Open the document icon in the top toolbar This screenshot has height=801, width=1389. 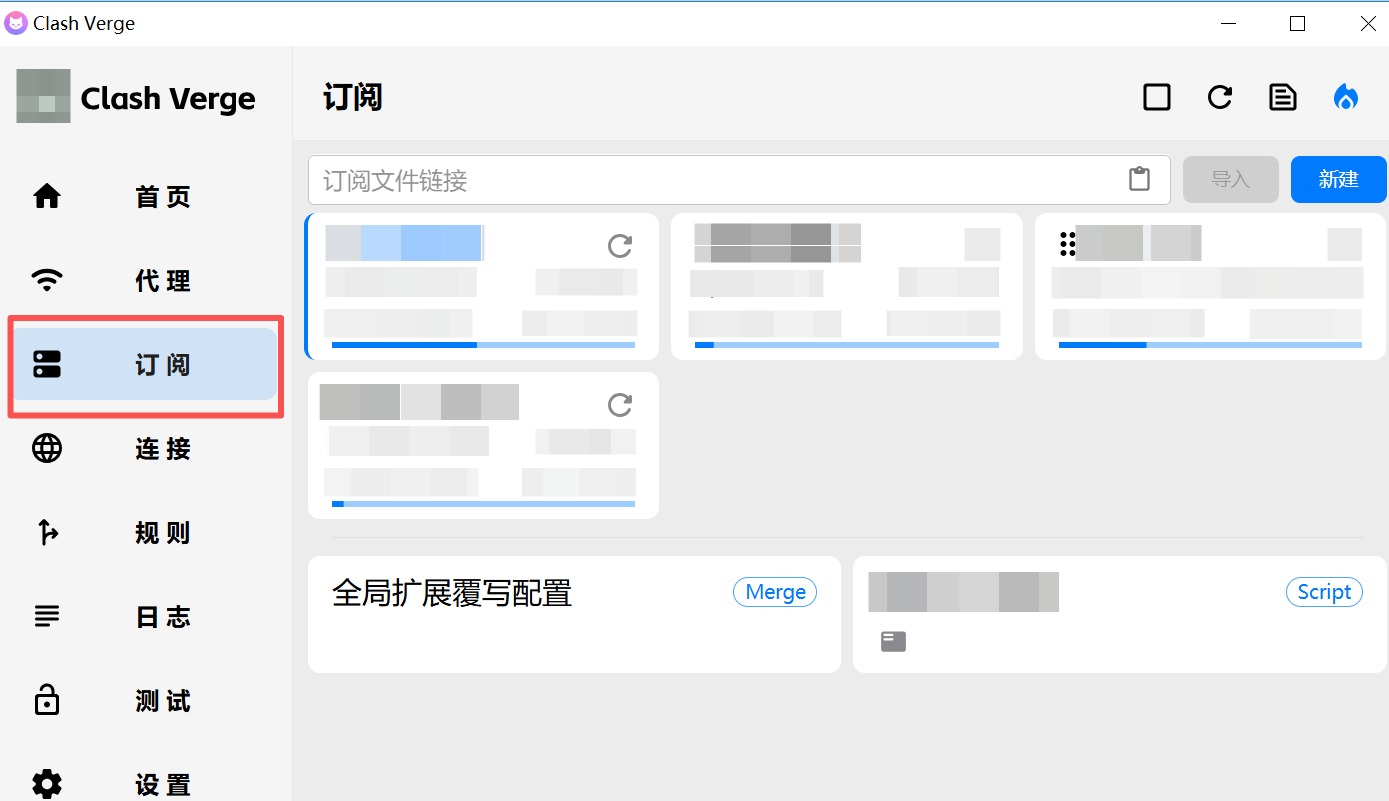pyautogui.click(x=1282, y=97)
